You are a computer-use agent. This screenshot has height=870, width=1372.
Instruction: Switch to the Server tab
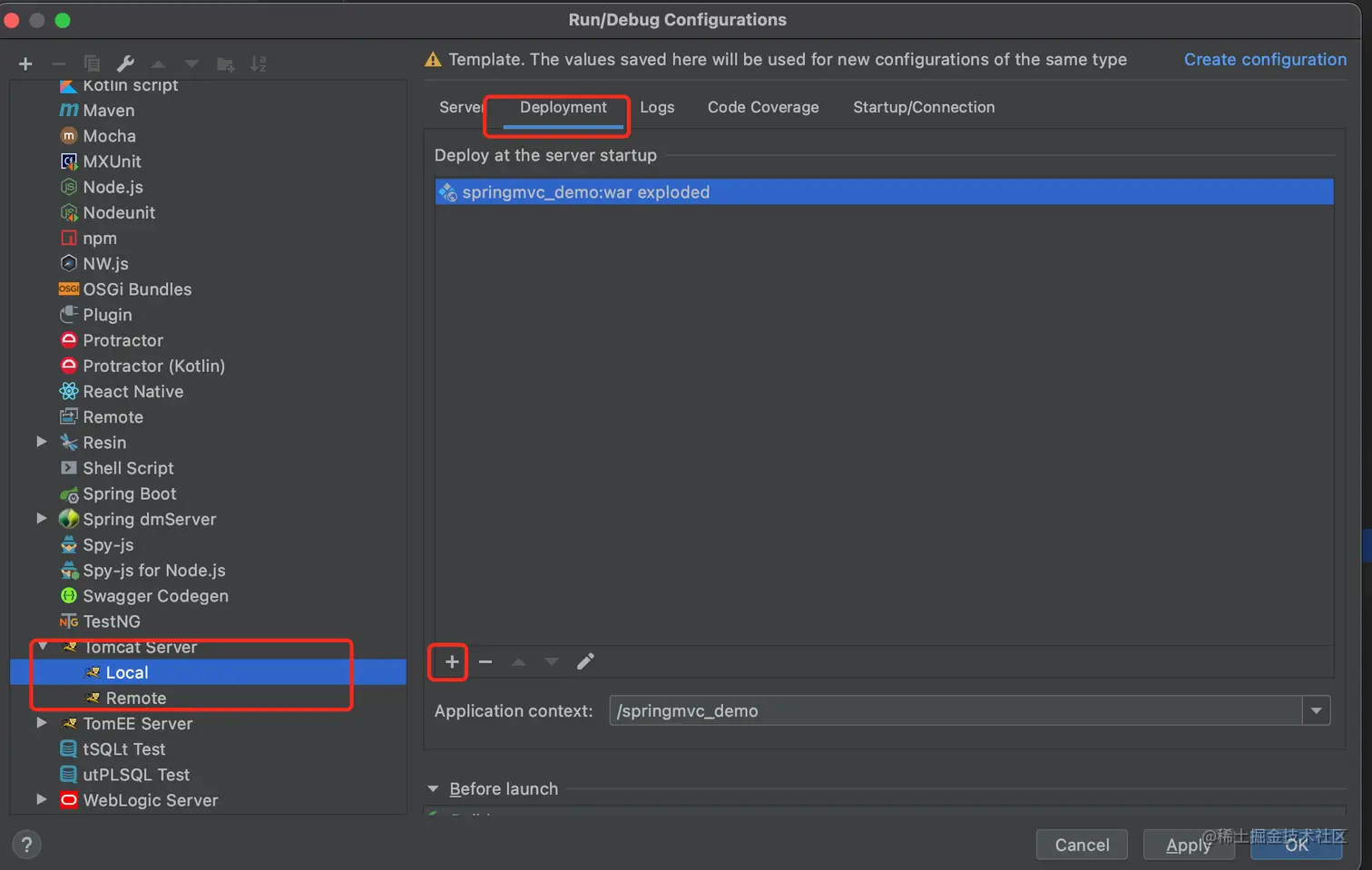(x=460, y=107)
